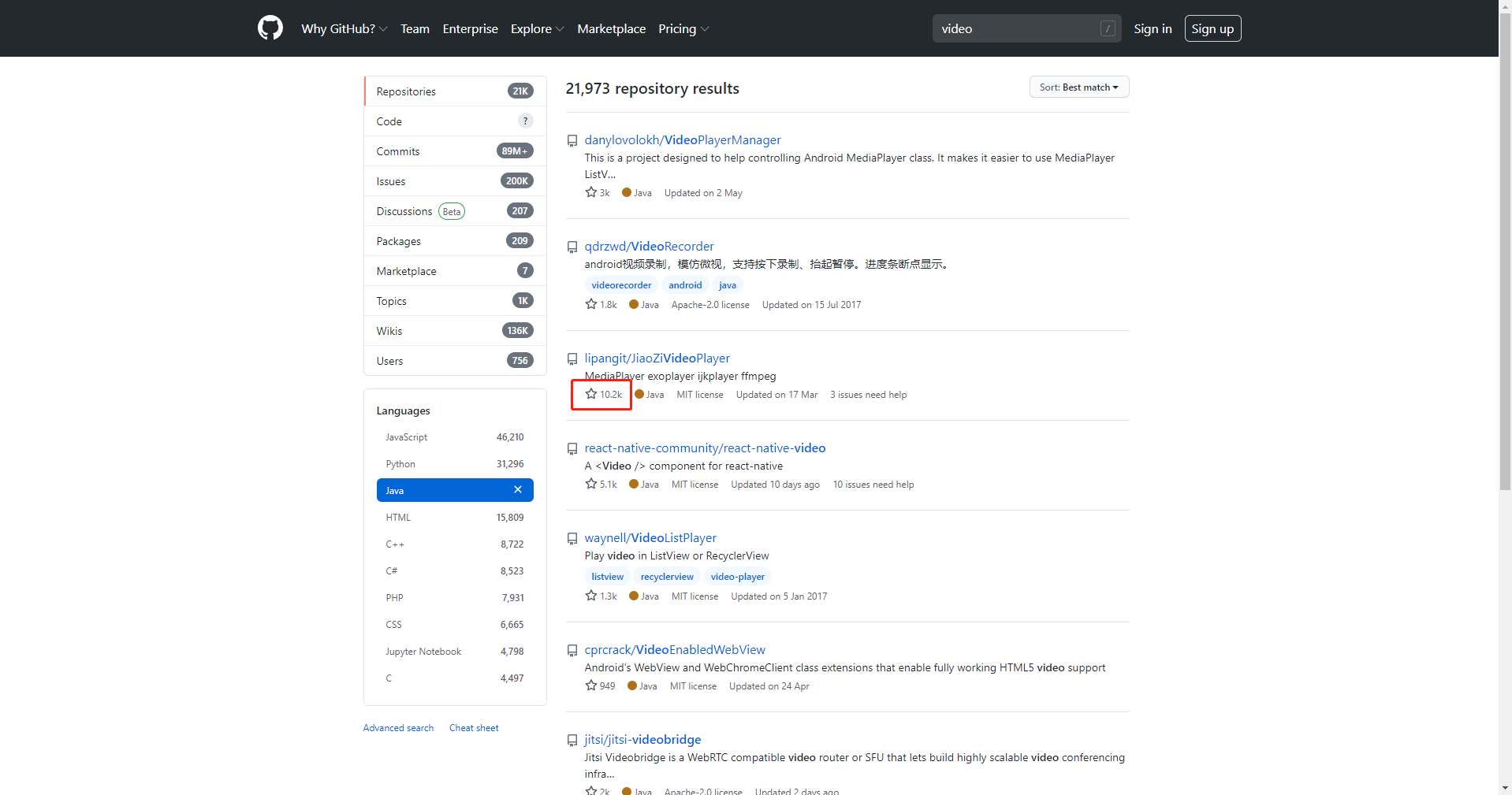The width and height of the screenshot is (1512, 795).
Task: Open the Enterprise nav item
Action: (x=470, y=28)
